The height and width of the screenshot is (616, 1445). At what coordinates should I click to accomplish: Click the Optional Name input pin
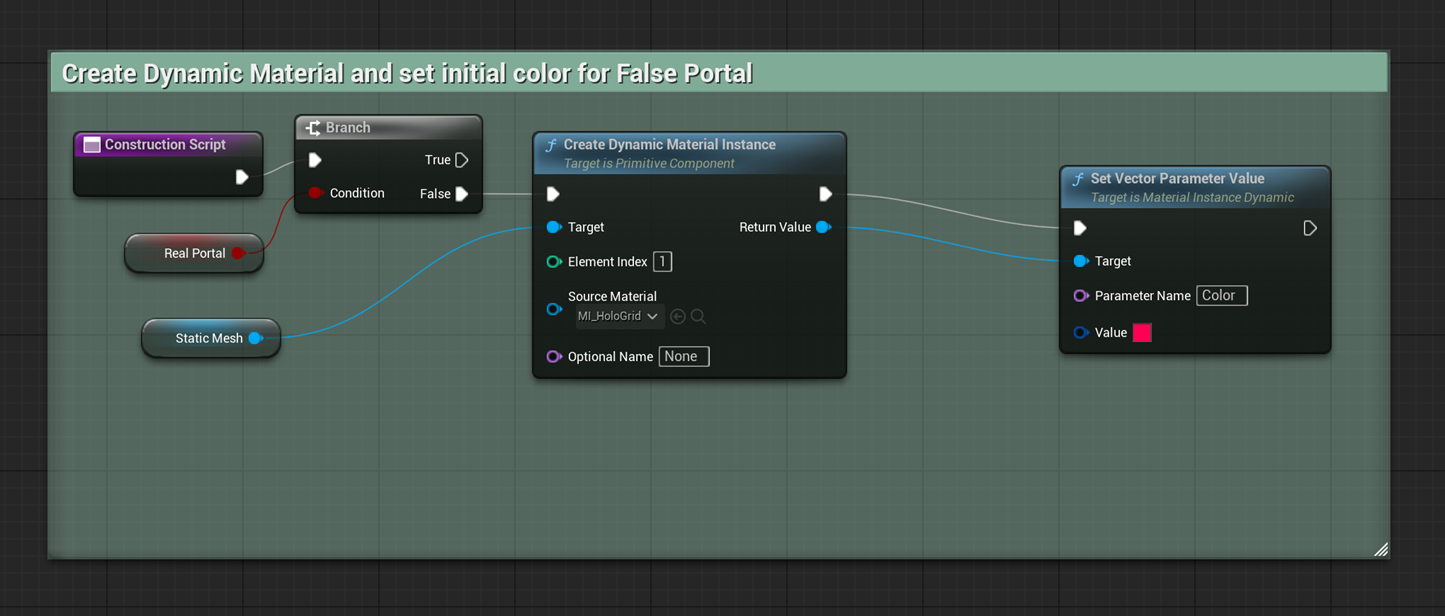point(554,357)
